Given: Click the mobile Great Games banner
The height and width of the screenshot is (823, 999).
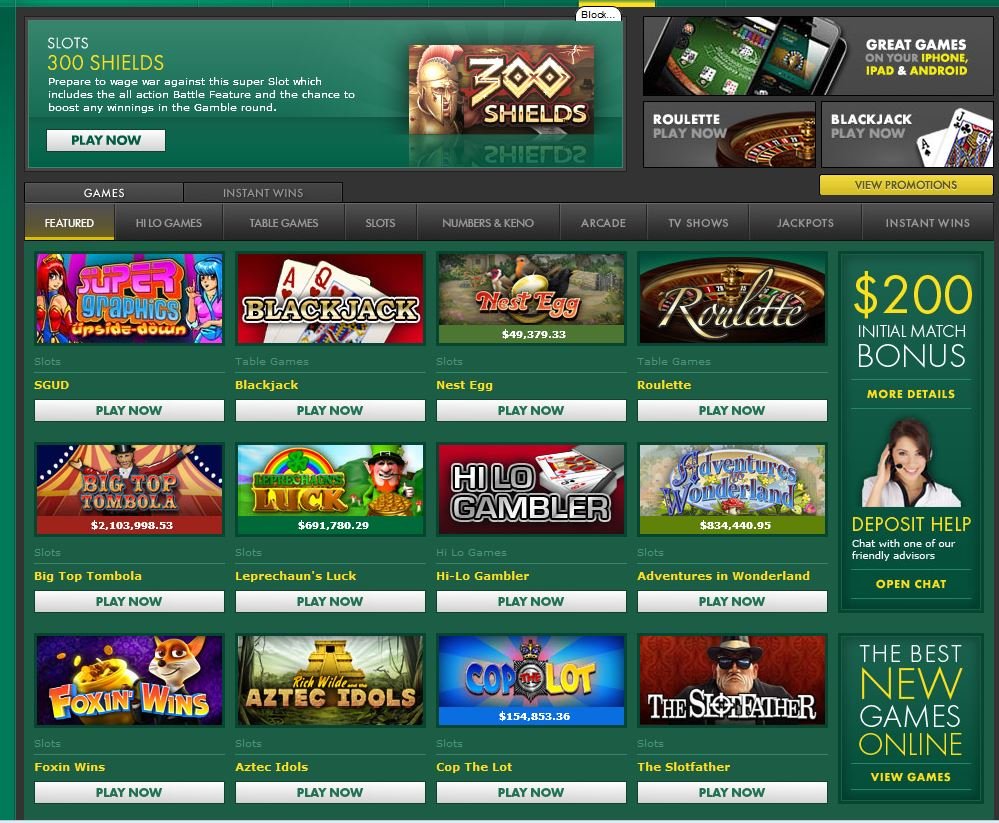Looking at the screenshot, I should coord(818,56).
